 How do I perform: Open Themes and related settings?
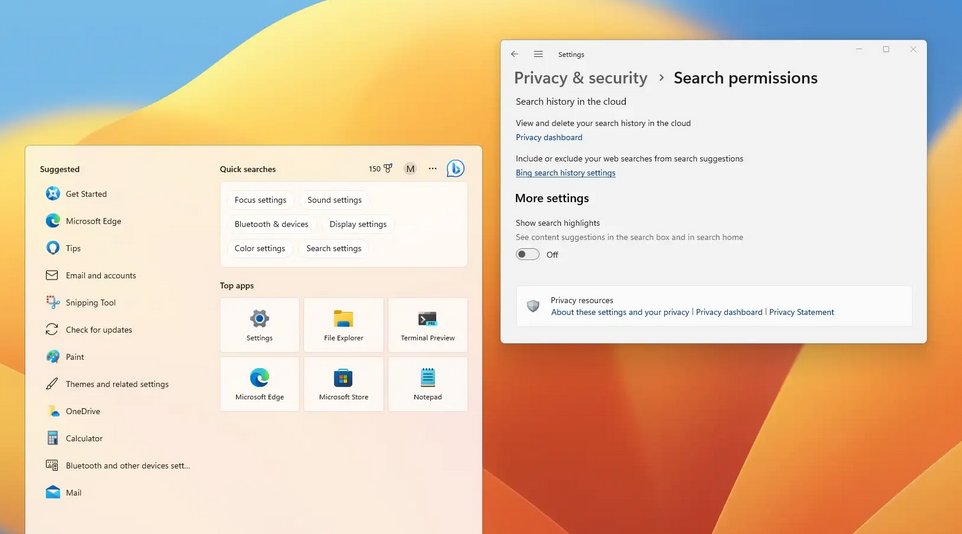pyautogui.click(x=107, y=384)
